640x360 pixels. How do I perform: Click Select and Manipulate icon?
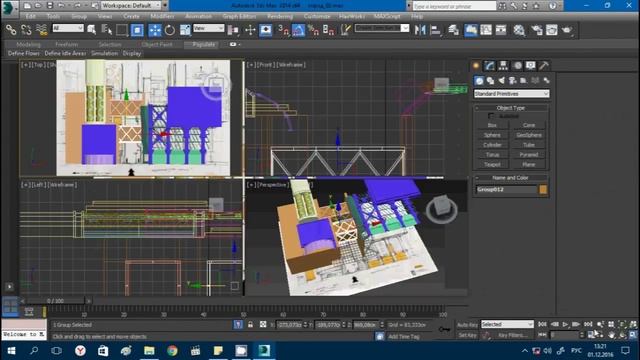coord(250,30)
